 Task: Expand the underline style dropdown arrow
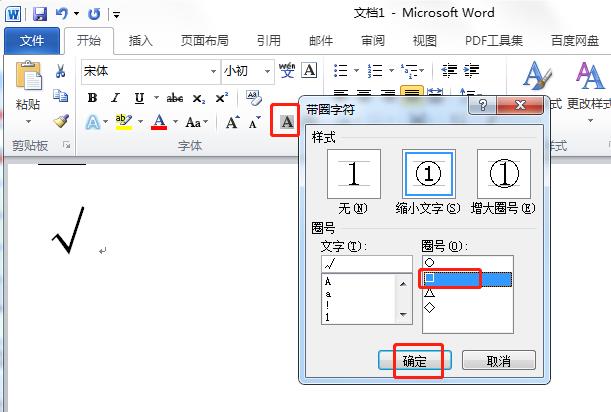tap(154, 98)
